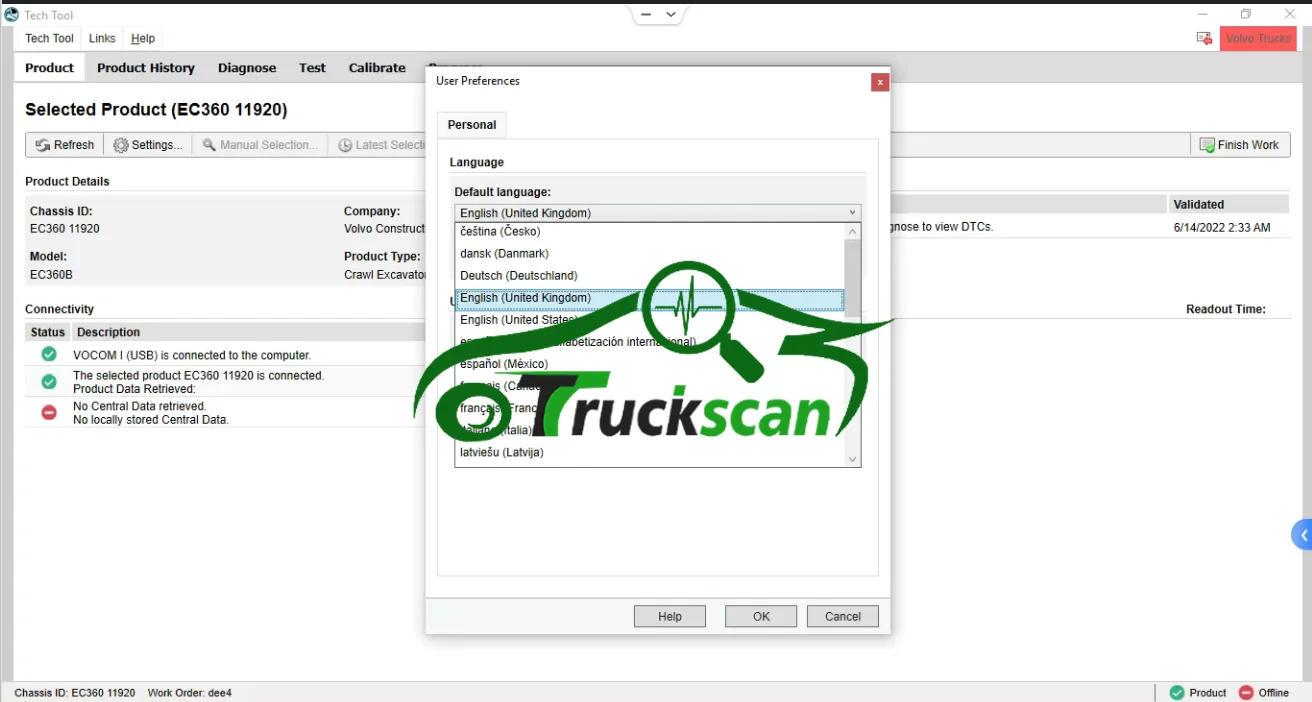Click the dash control in title bar

coord(645,15)
